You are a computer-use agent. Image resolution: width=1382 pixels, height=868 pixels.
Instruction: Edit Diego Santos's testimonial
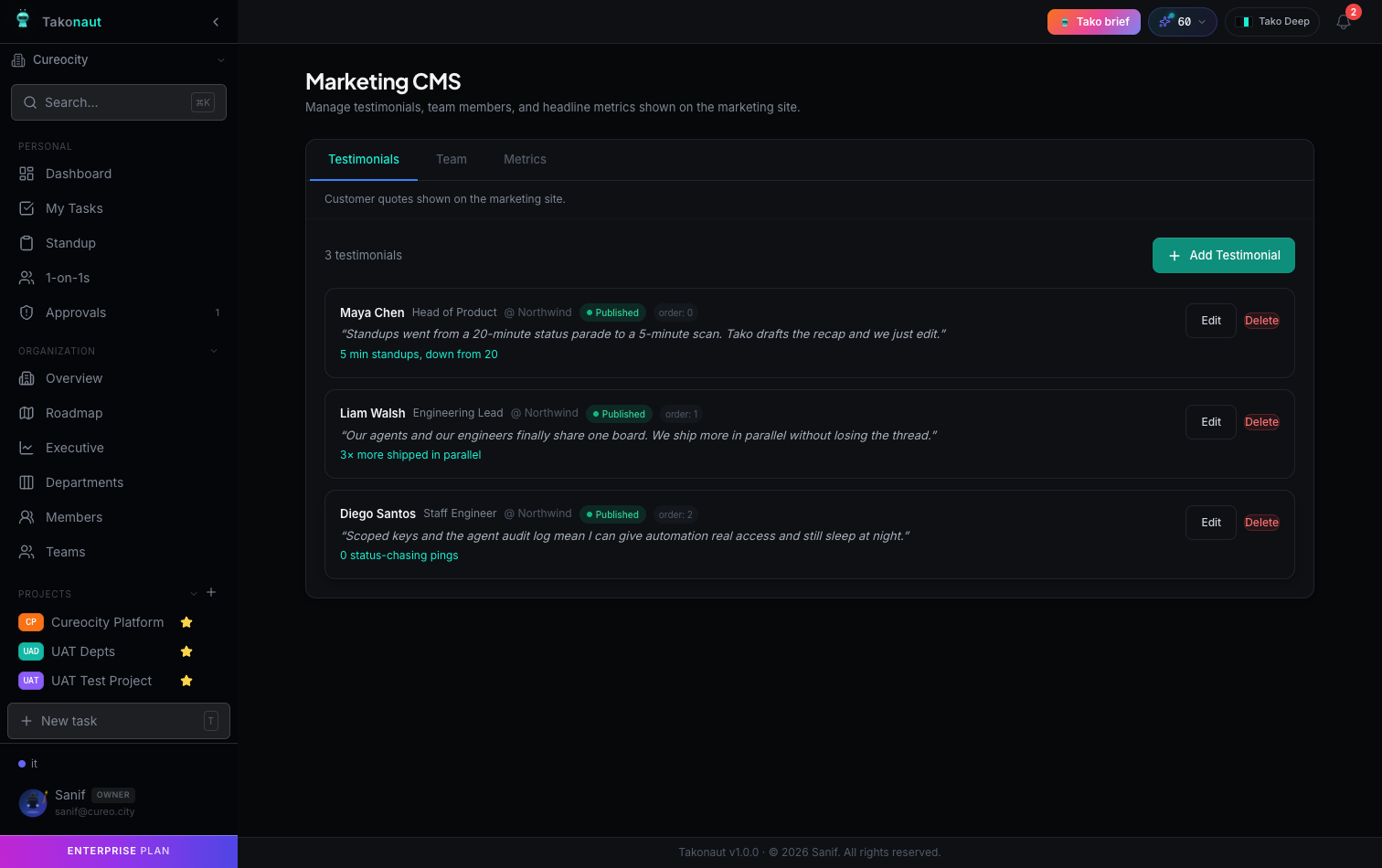(x=1211, y=523)
